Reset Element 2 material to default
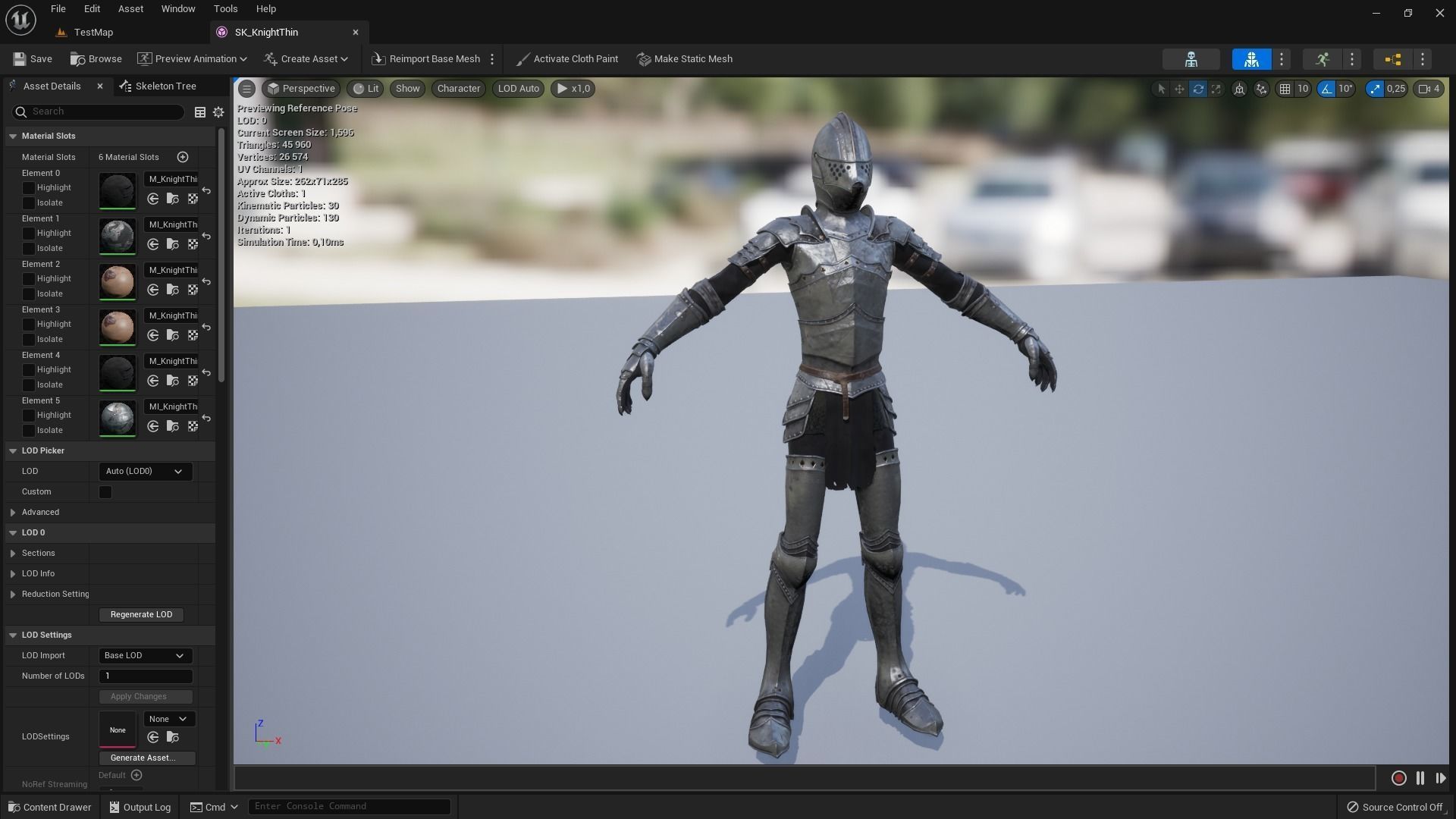The width and height of the screenshot is (1456, 819). point(206,281)
